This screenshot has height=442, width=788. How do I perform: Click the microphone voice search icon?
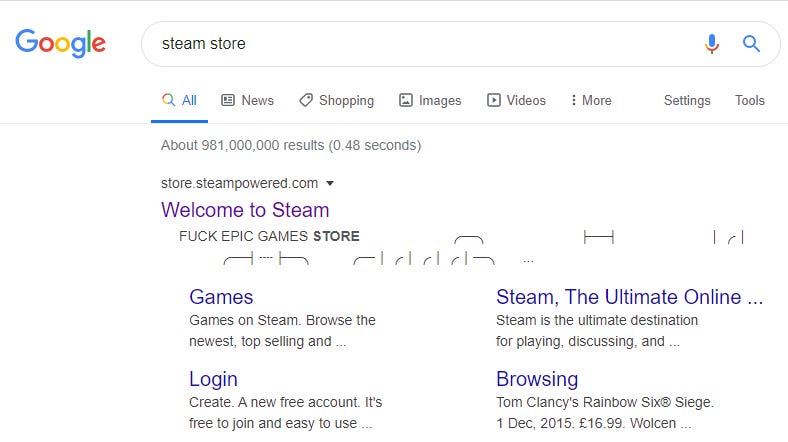point(712,44)
